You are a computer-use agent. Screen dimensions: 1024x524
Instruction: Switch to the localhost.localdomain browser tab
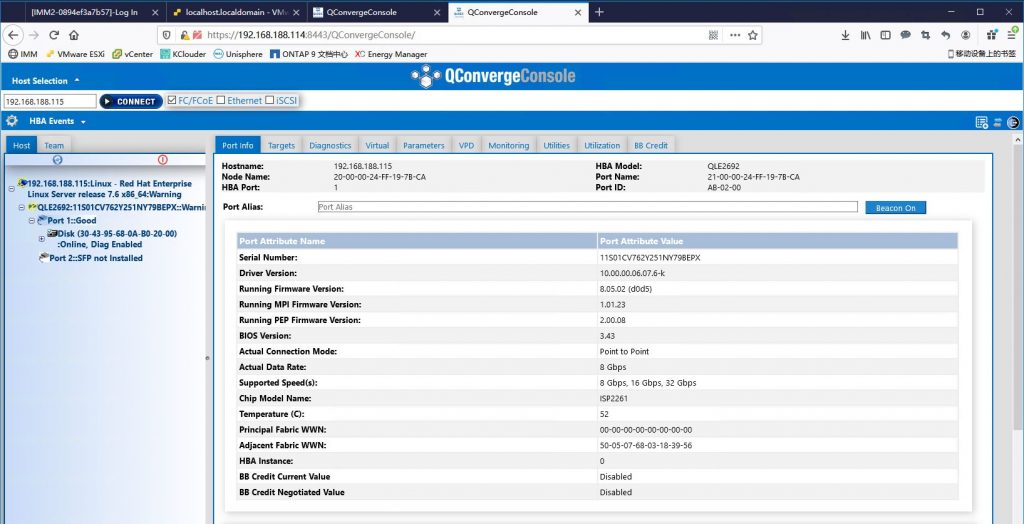[237, 12]
